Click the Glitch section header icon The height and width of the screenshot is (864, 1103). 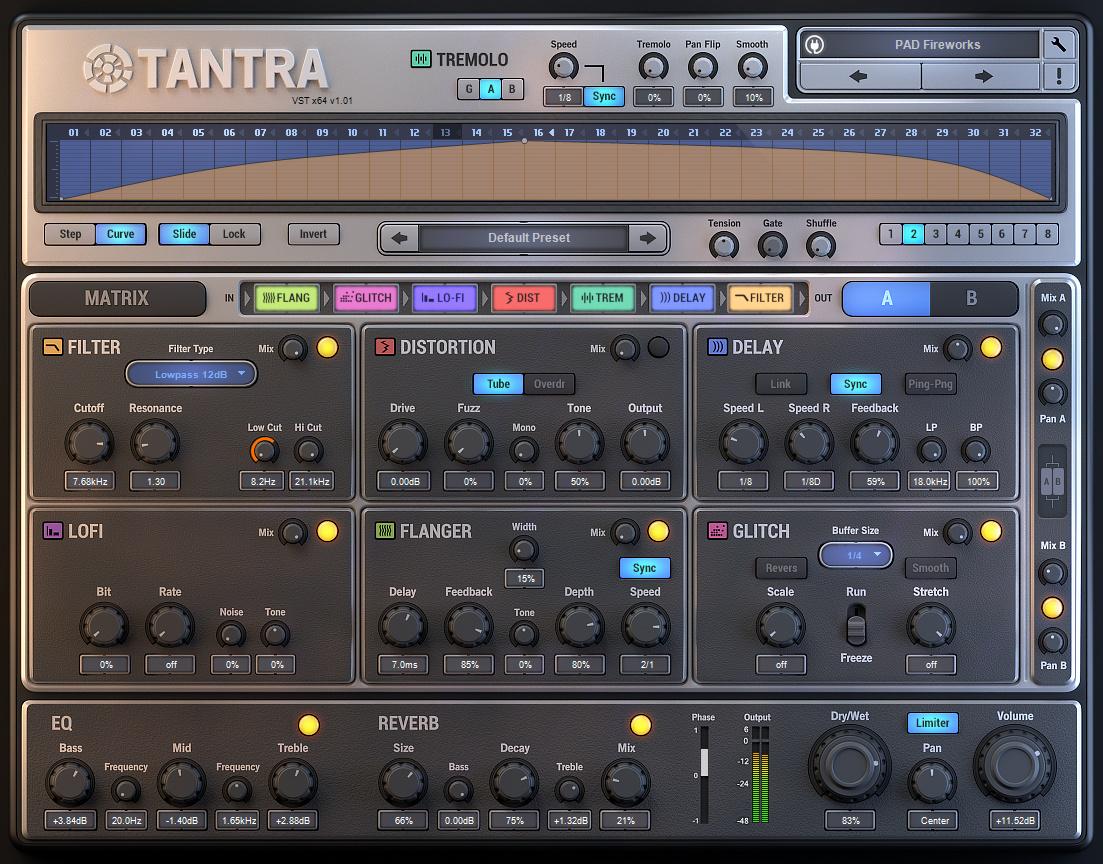718,531
